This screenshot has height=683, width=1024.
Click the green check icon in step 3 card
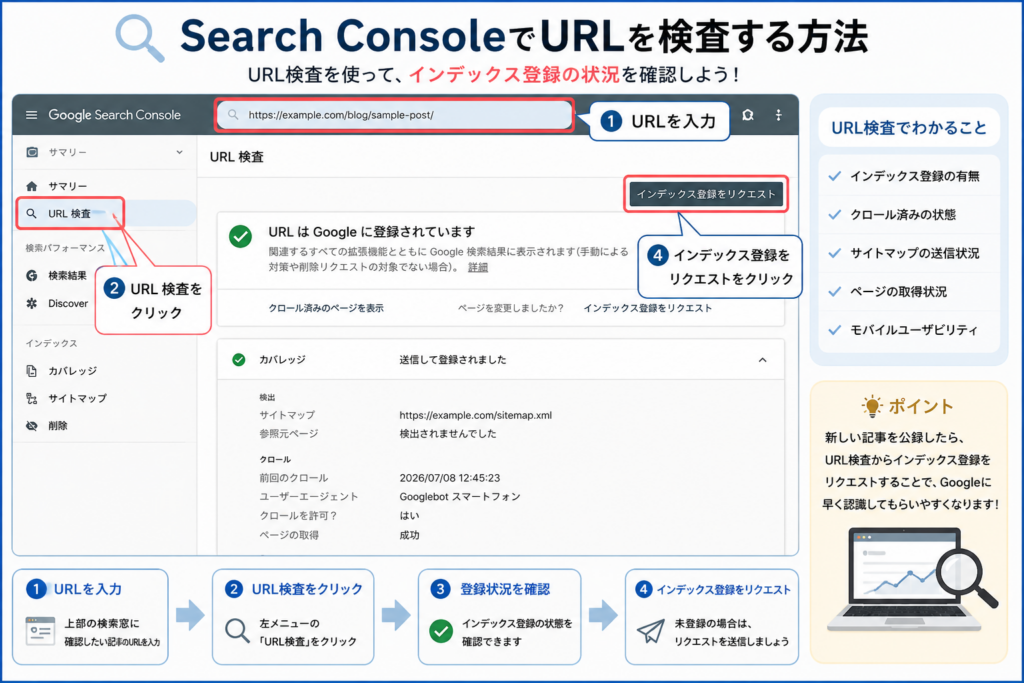(x=441, y=631)
